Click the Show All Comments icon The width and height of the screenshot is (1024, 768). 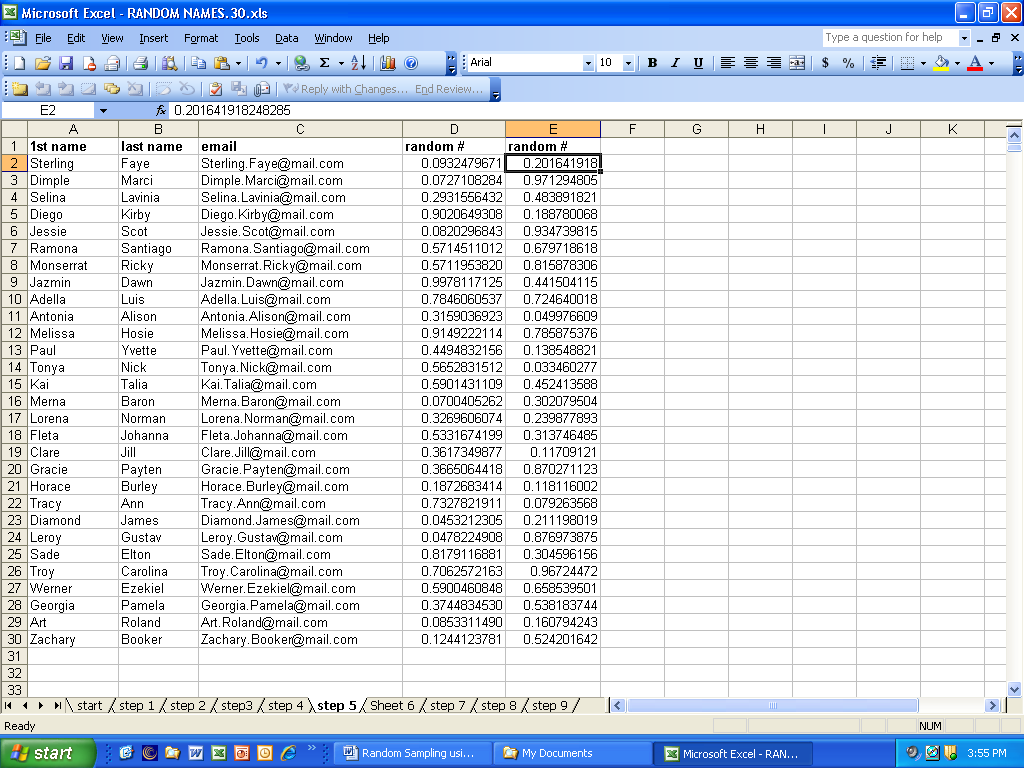112,89
